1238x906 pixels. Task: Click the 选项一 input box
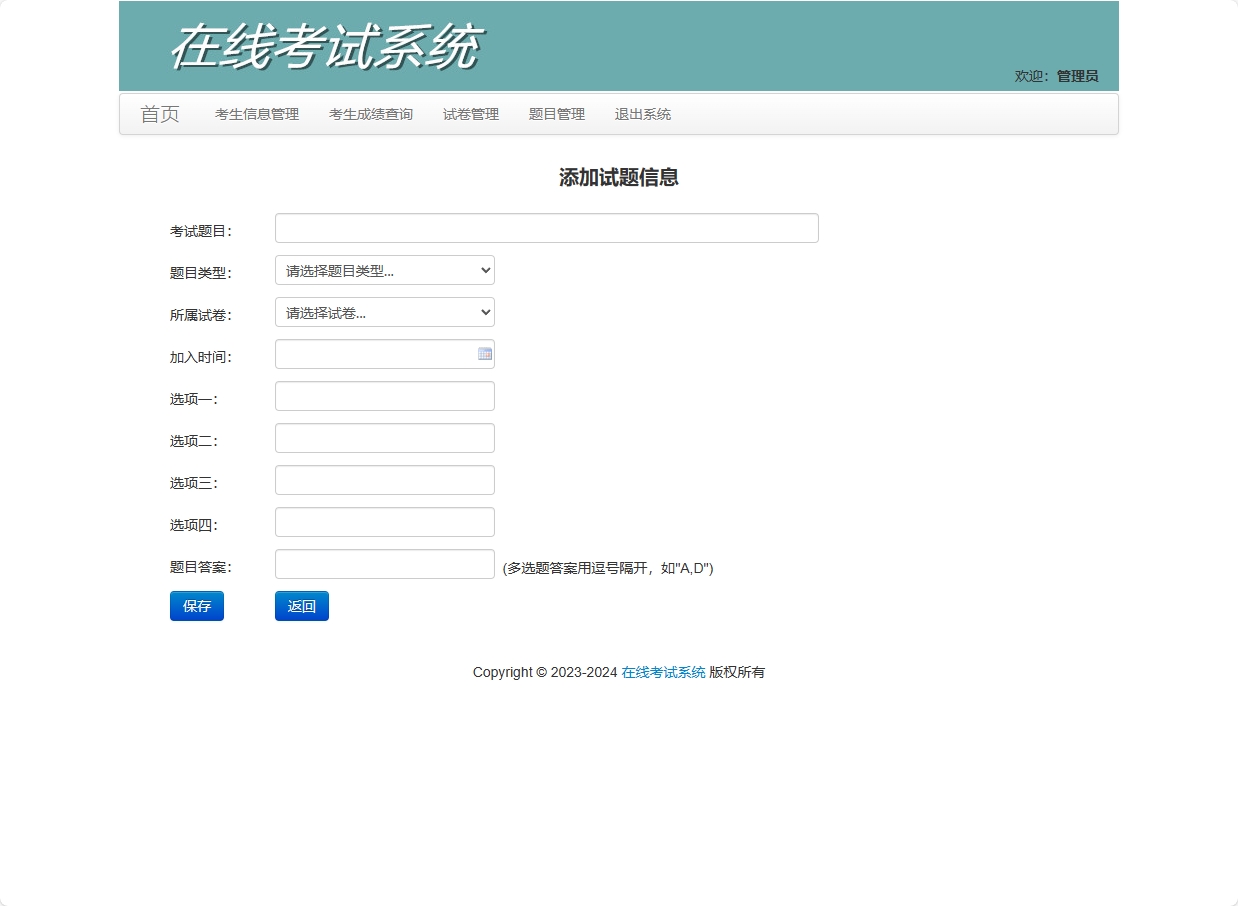pyautogui.click(x=384, y=396)
